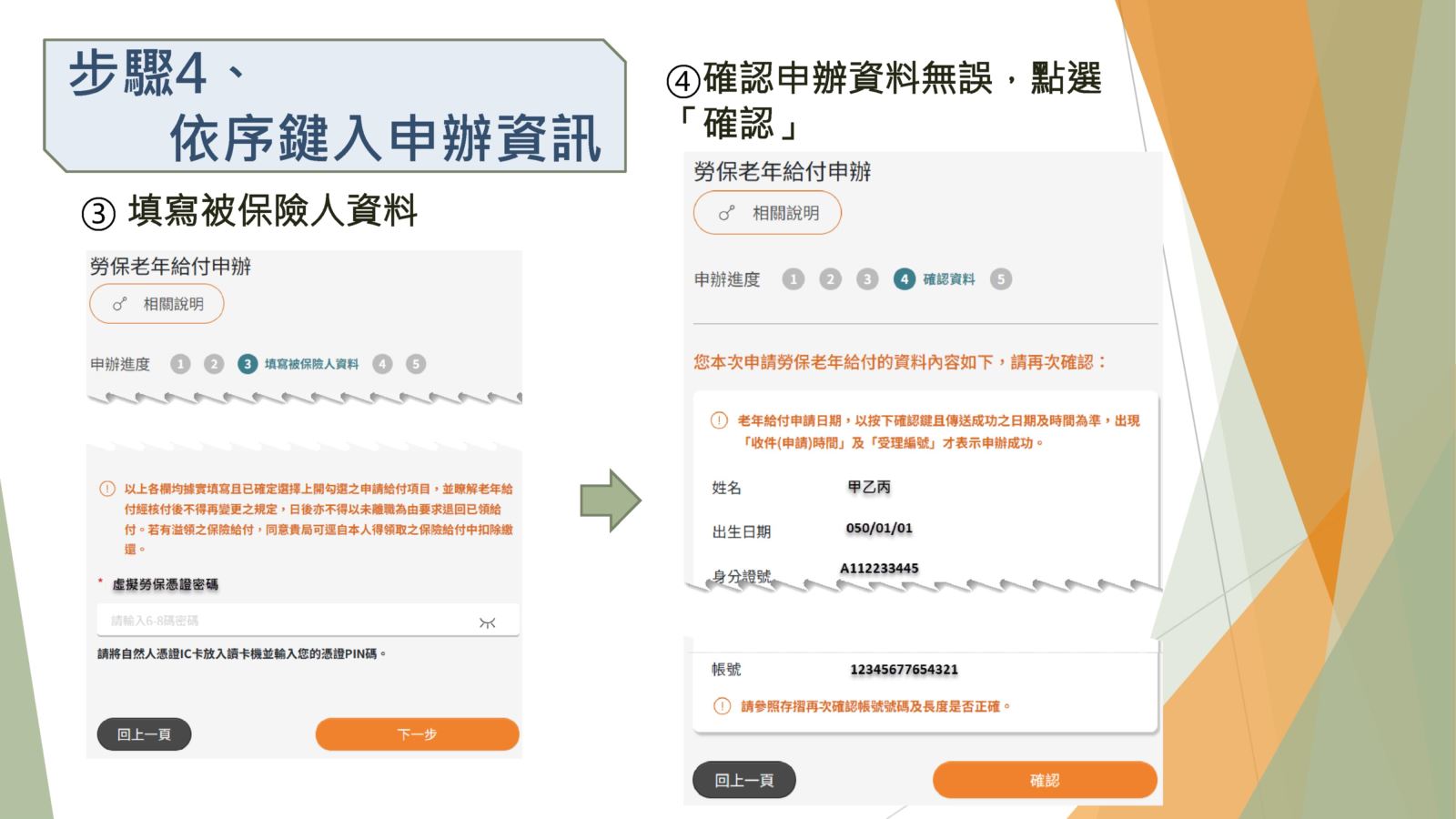This screenshot has width=1456, height=819.
Task: Click account number 12345677654321
Action: [x=904, y=670]
